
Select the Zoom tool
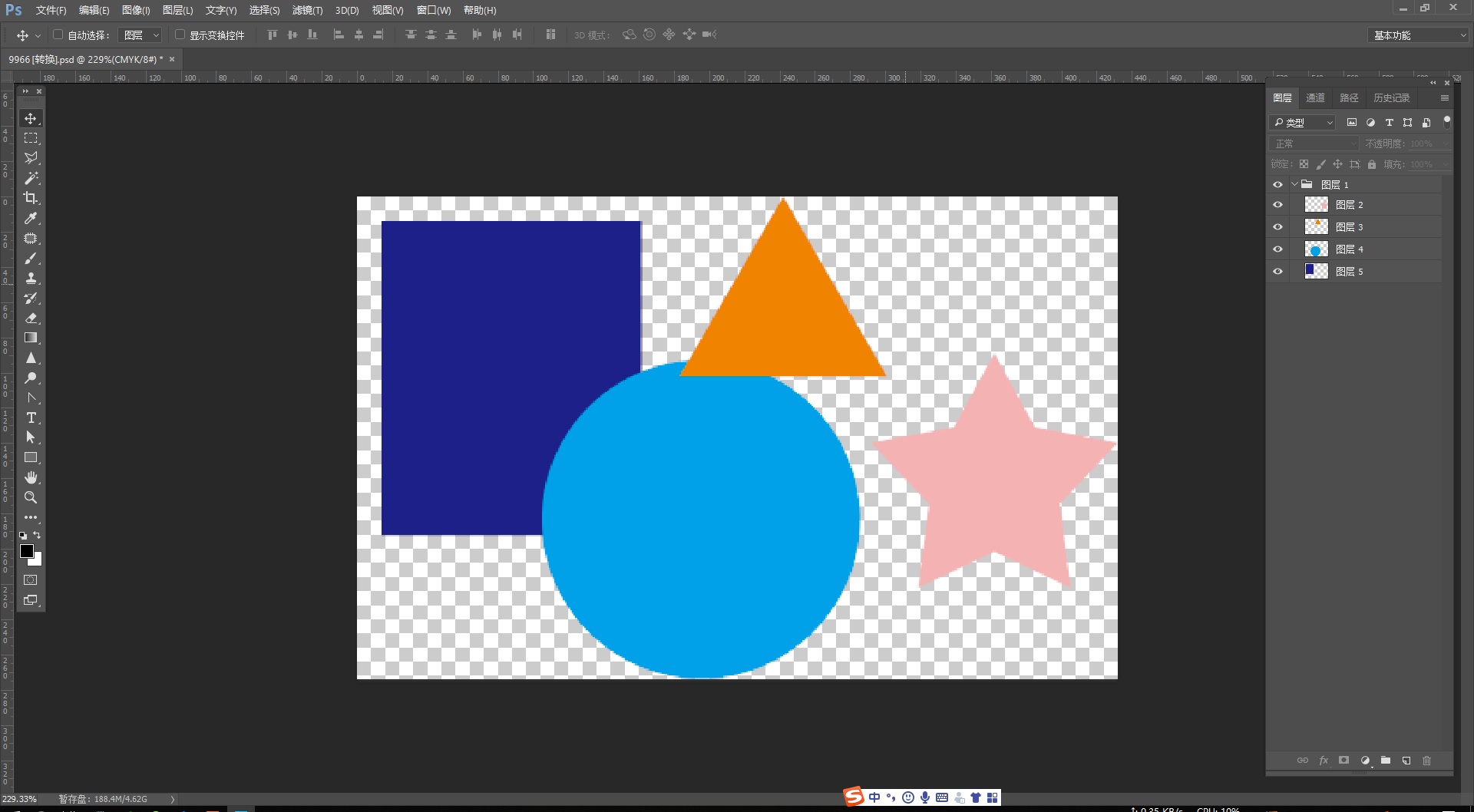pos(31,497)
